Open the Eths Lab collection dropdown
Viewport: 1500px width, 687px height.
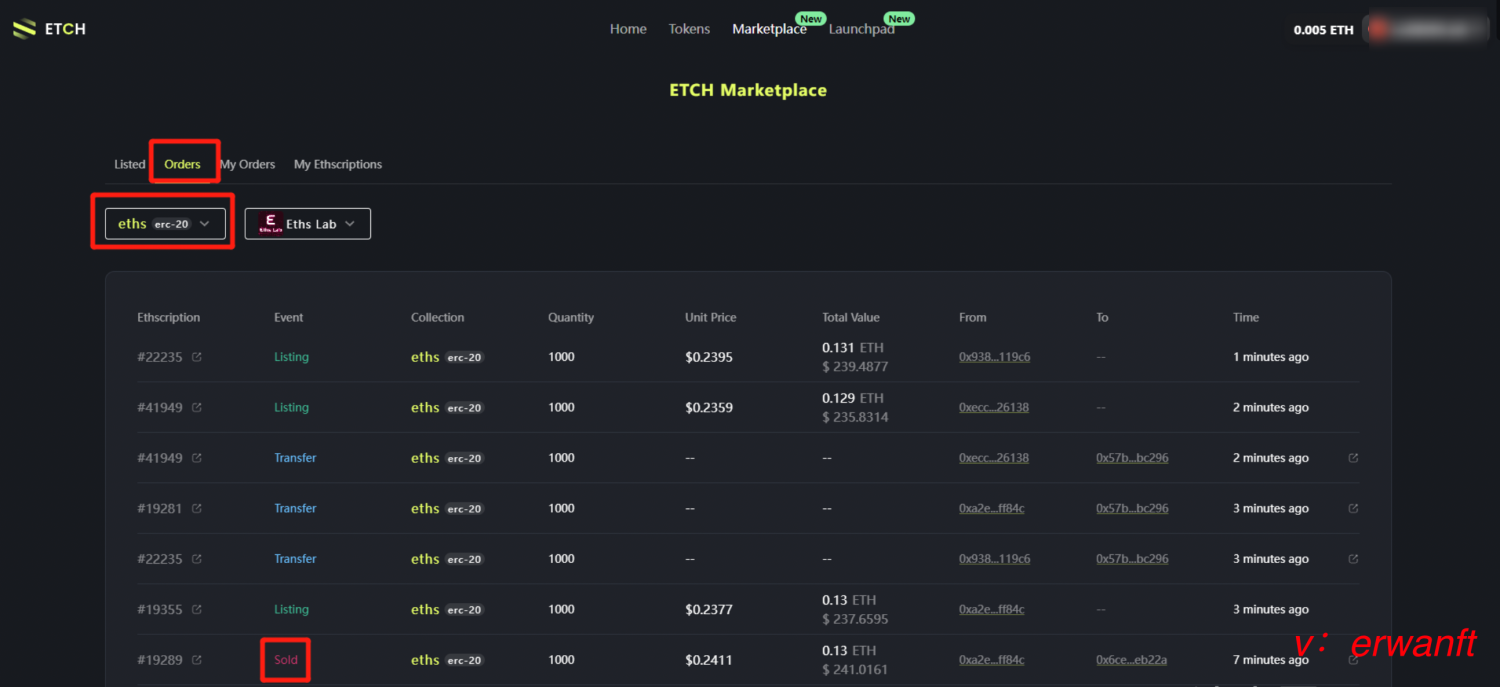349,224
